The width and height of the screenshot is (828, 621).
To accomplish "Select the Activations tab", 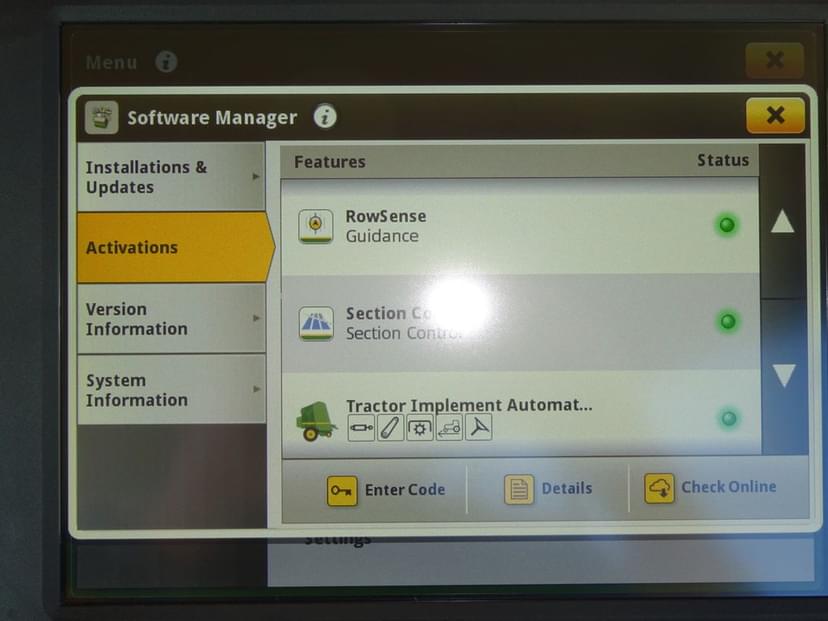I will (x=174, y=247).
